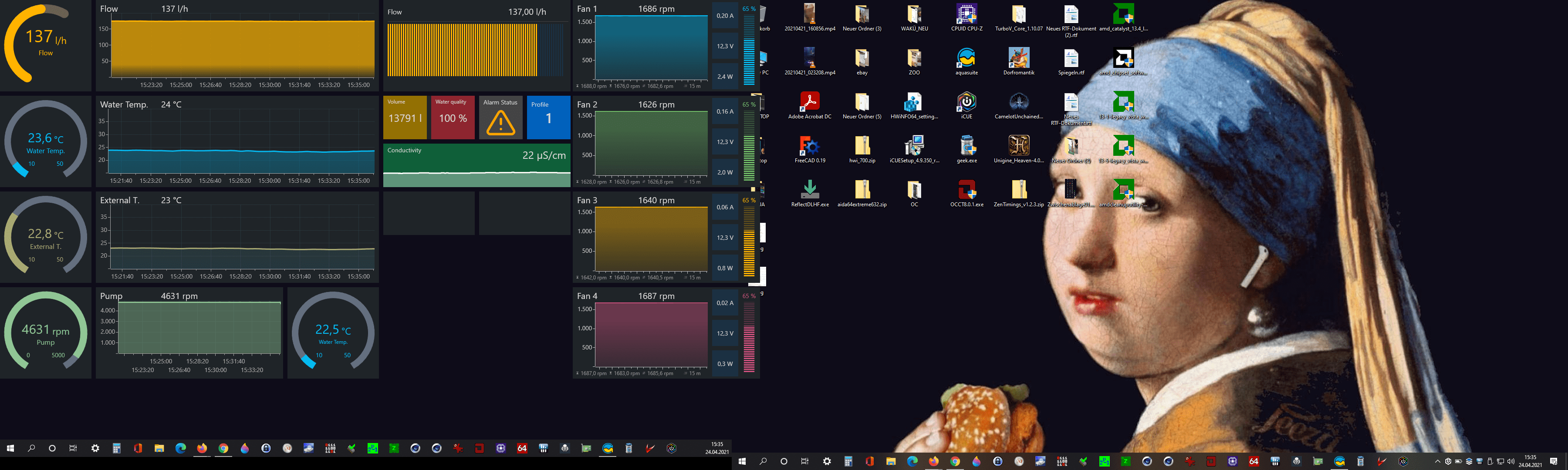1568x470 pixels.
Task: Show hidden system tray icons chevron
Action: (x=1438, y=461)
